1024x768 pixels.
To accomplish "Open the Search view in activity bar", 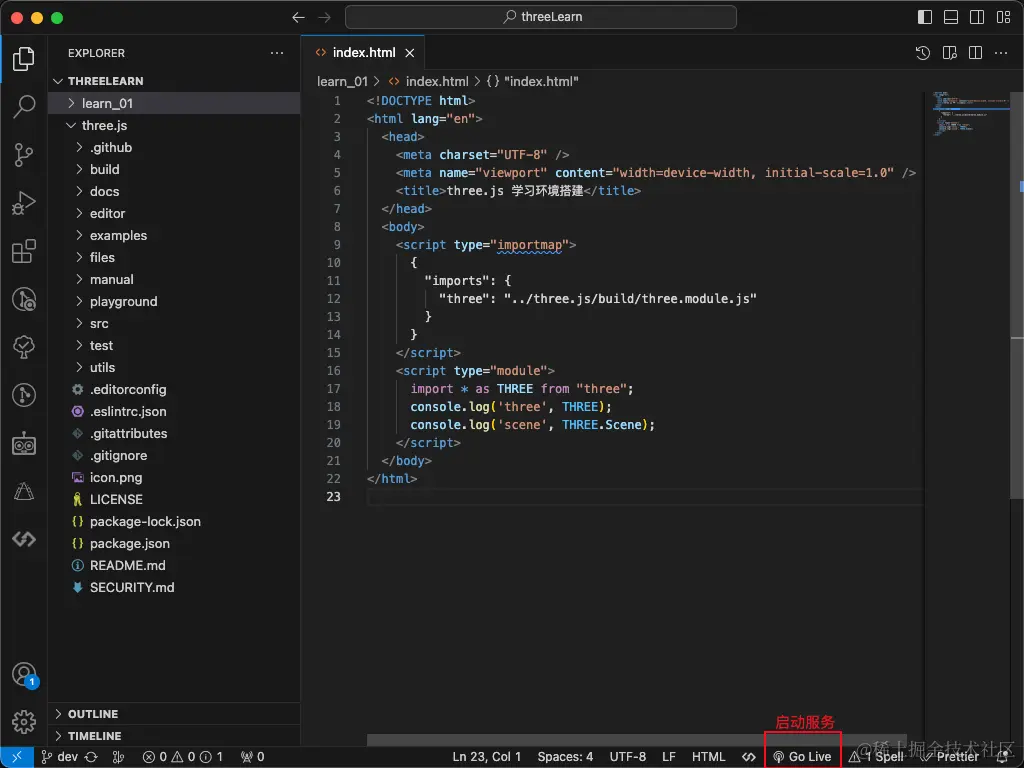I will [x=24, y=107].
